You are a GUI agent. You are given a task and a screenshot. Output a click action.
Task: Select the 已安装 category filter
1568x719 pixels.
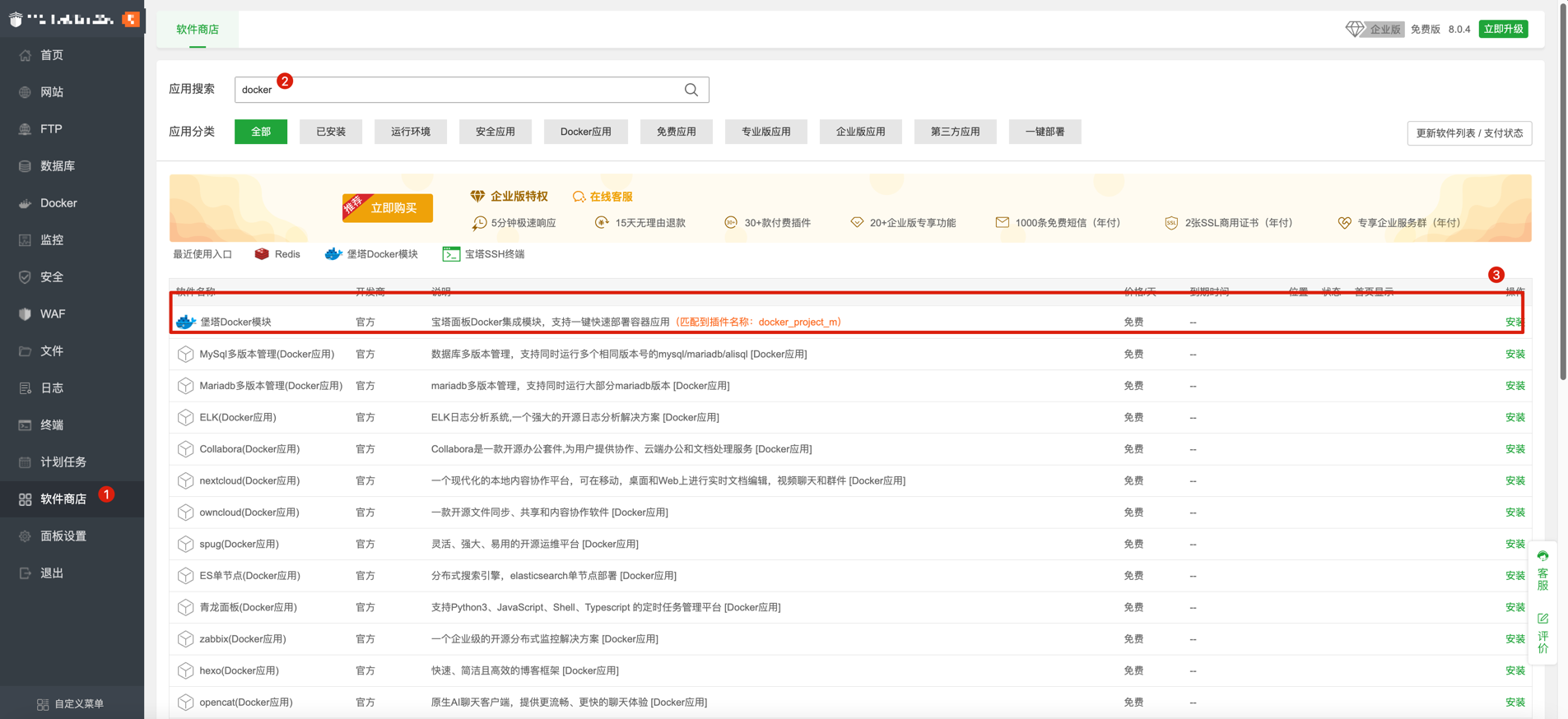[x=331, y=132]
